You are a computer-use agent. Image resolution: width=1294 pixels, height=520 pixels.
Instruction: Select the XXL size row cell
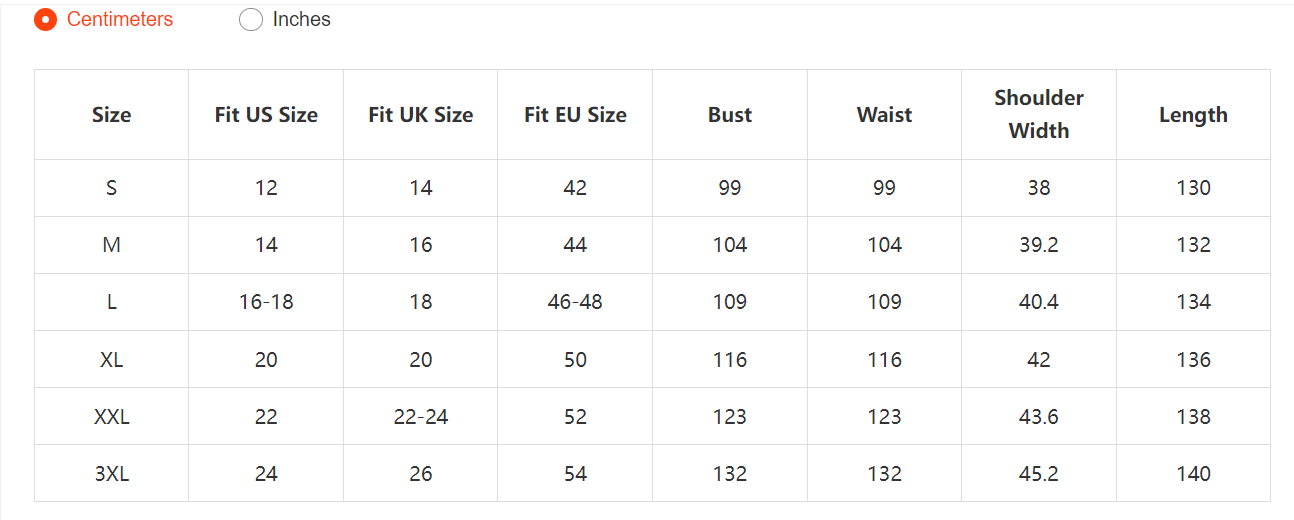pyautogui.click(x=111, y=417)
